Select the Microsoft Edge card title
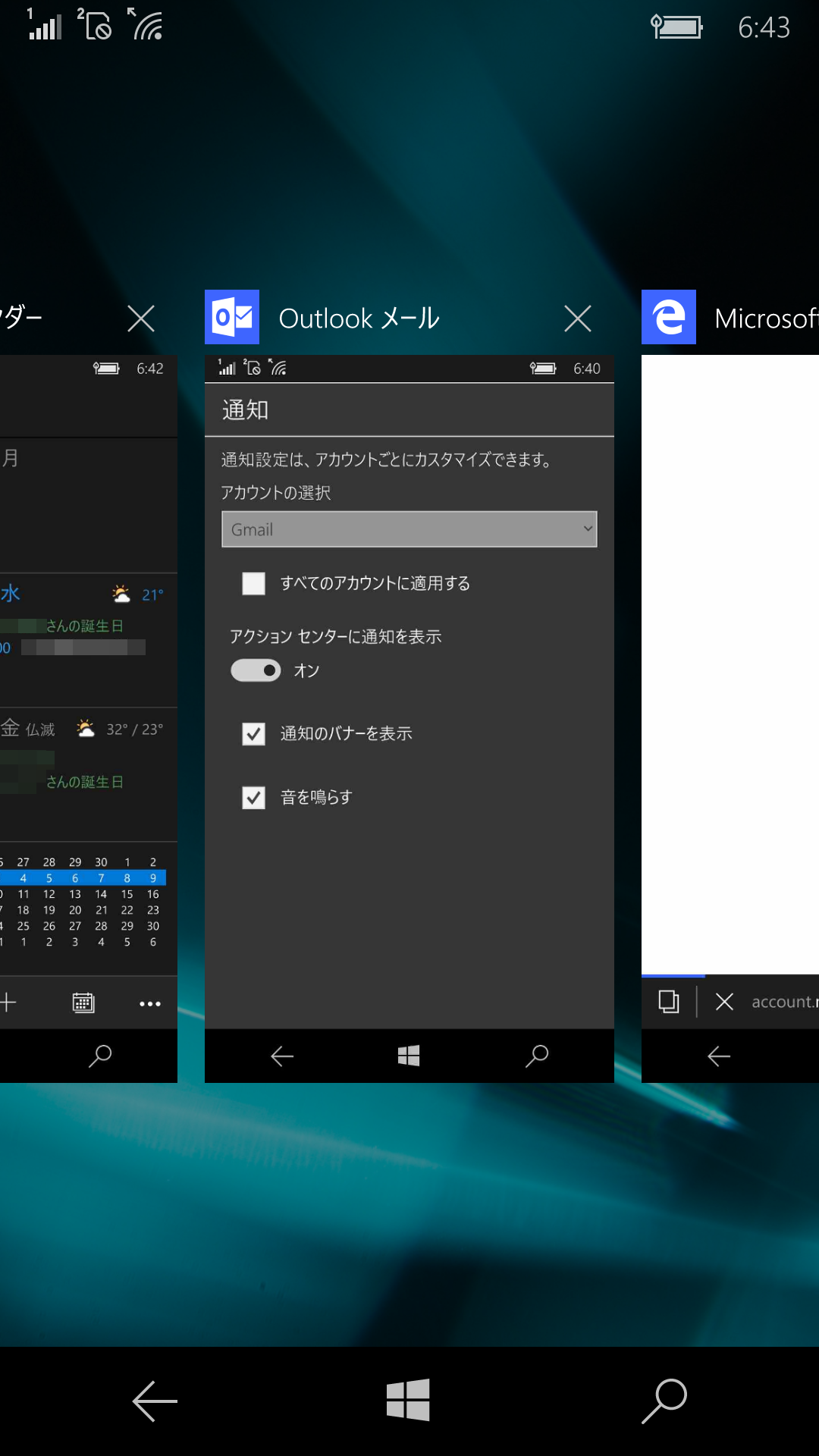Viewport: 819px width, 1456px height. 767,318
